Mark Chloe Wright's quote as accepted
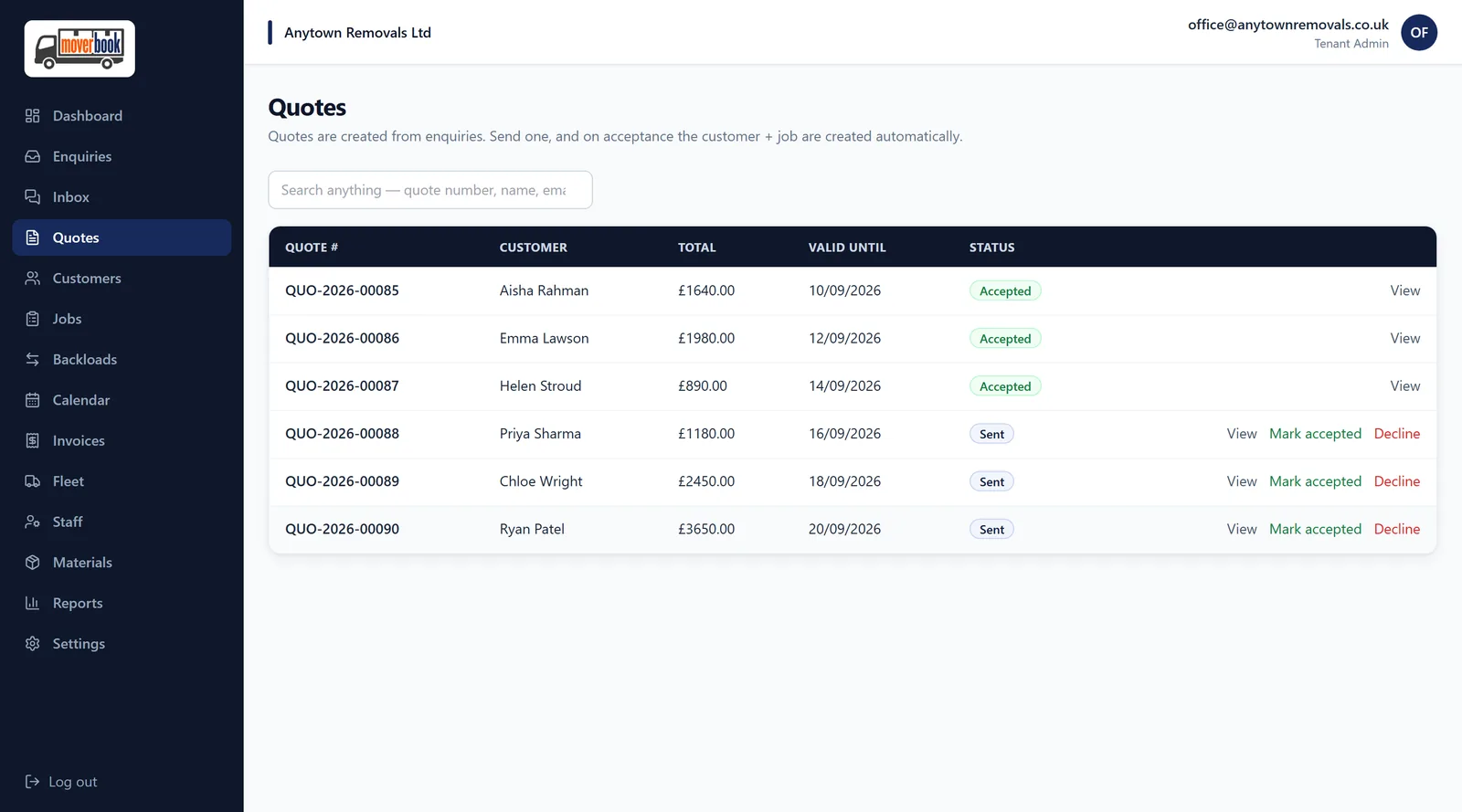 1315,481
